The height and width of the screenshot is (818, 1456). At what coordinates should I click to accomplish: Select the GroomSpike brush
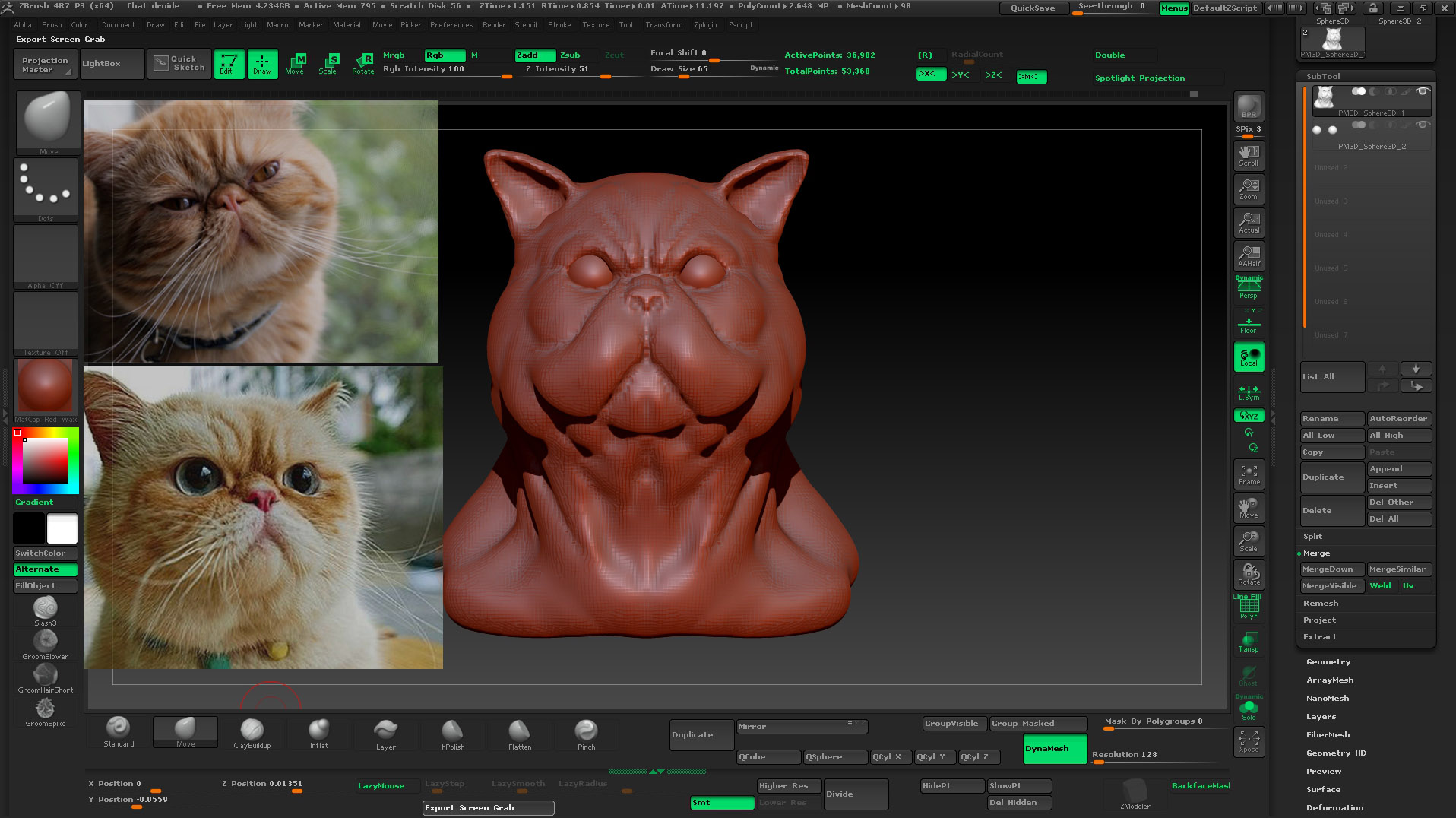46,711
